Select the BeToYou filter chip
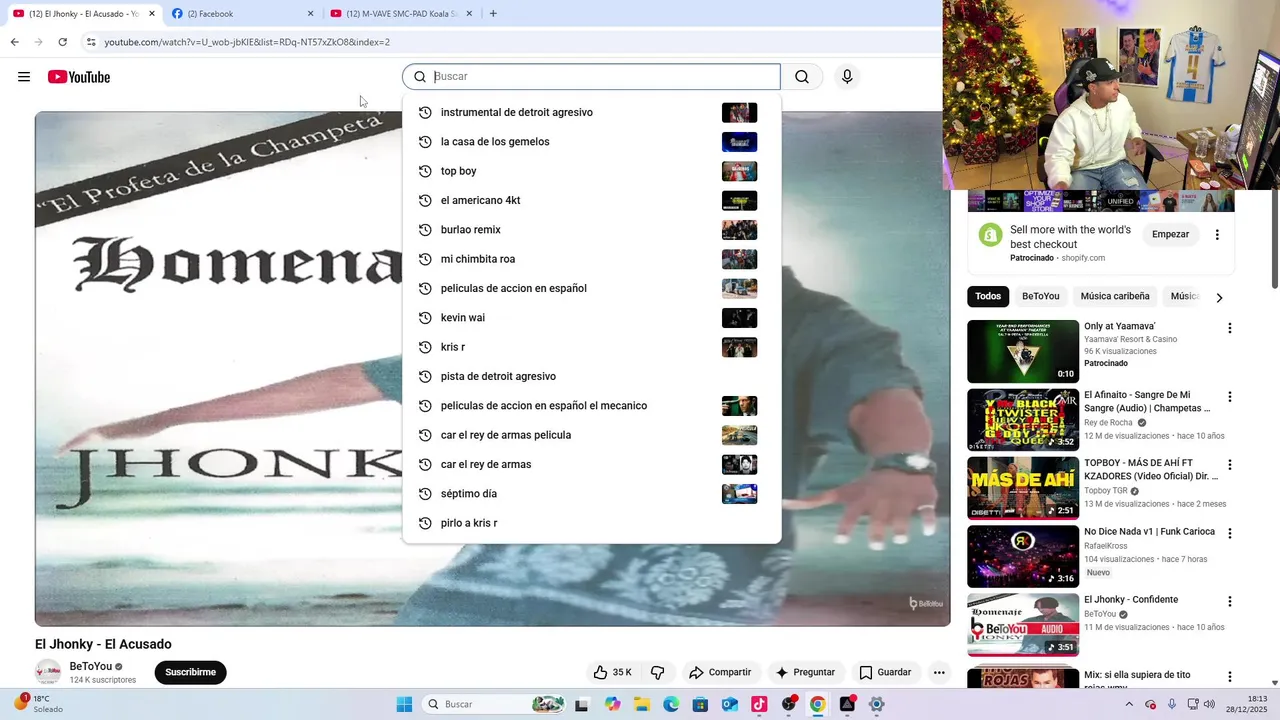1280x720 pixels. coord(1040,296)
